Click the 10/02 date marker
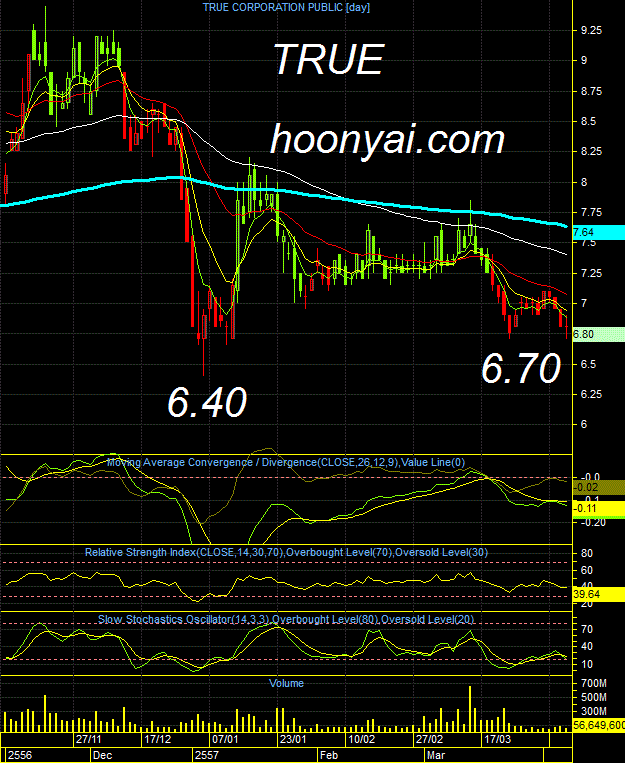This screenshot has height=765, width=625. pyautogui.click(x=362, y=739)
